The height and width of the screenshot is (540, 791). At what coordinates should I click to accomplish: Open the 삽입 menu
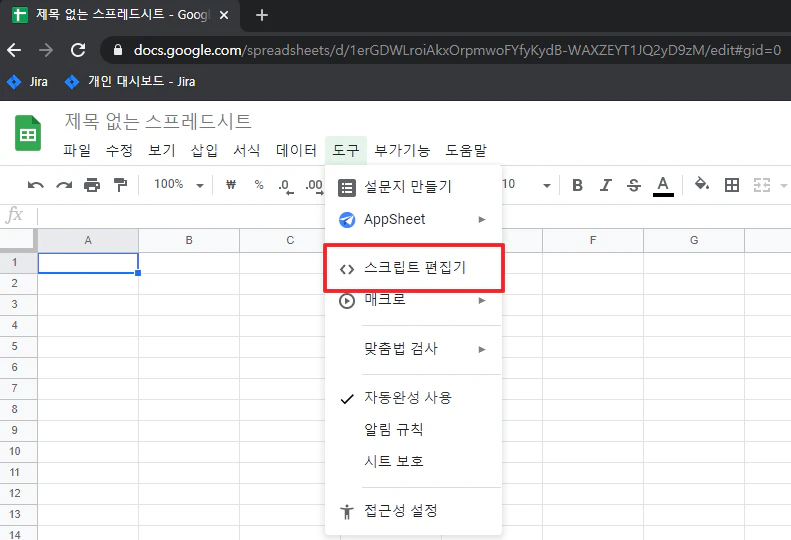coord(204,150)
